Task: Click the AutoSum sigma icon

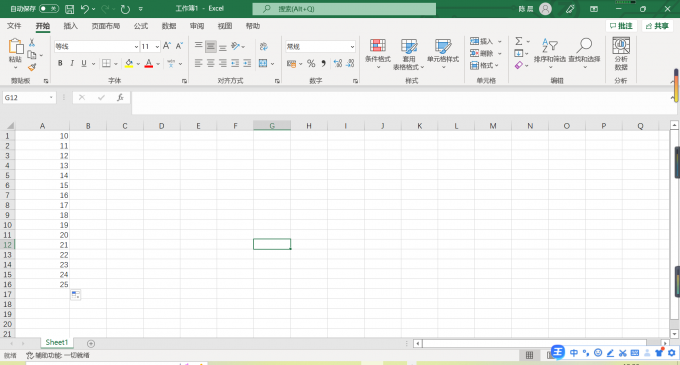Action: tap(519, 41)
